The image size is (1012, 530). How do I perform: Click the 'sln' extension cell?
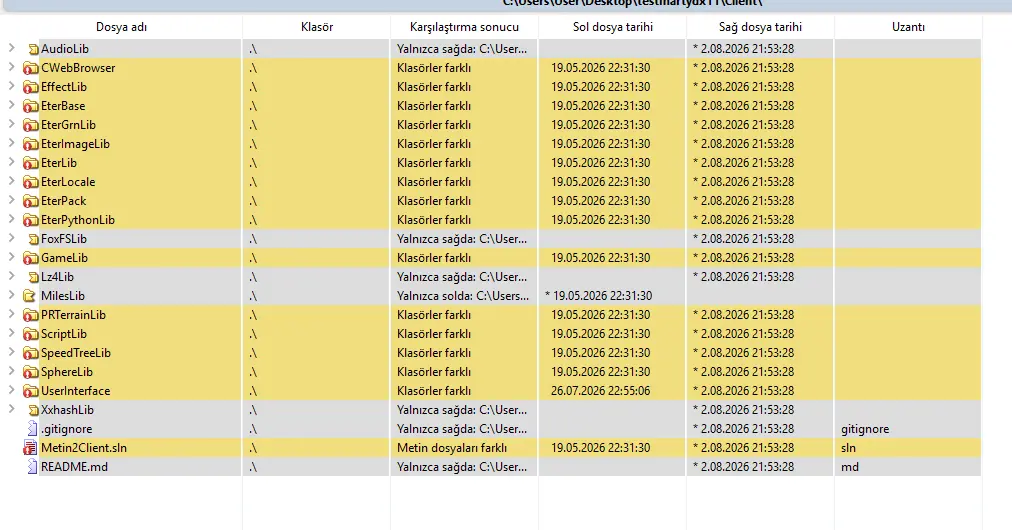[x=849, y=448]
